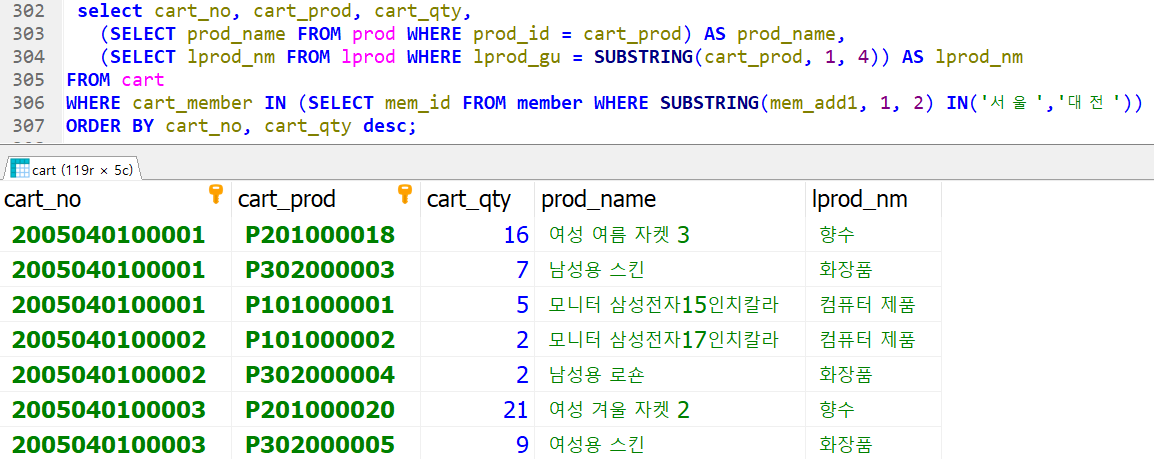Select the '남성용 스킨' cell
The image size is (1154, 459).
tap(670, 269)
